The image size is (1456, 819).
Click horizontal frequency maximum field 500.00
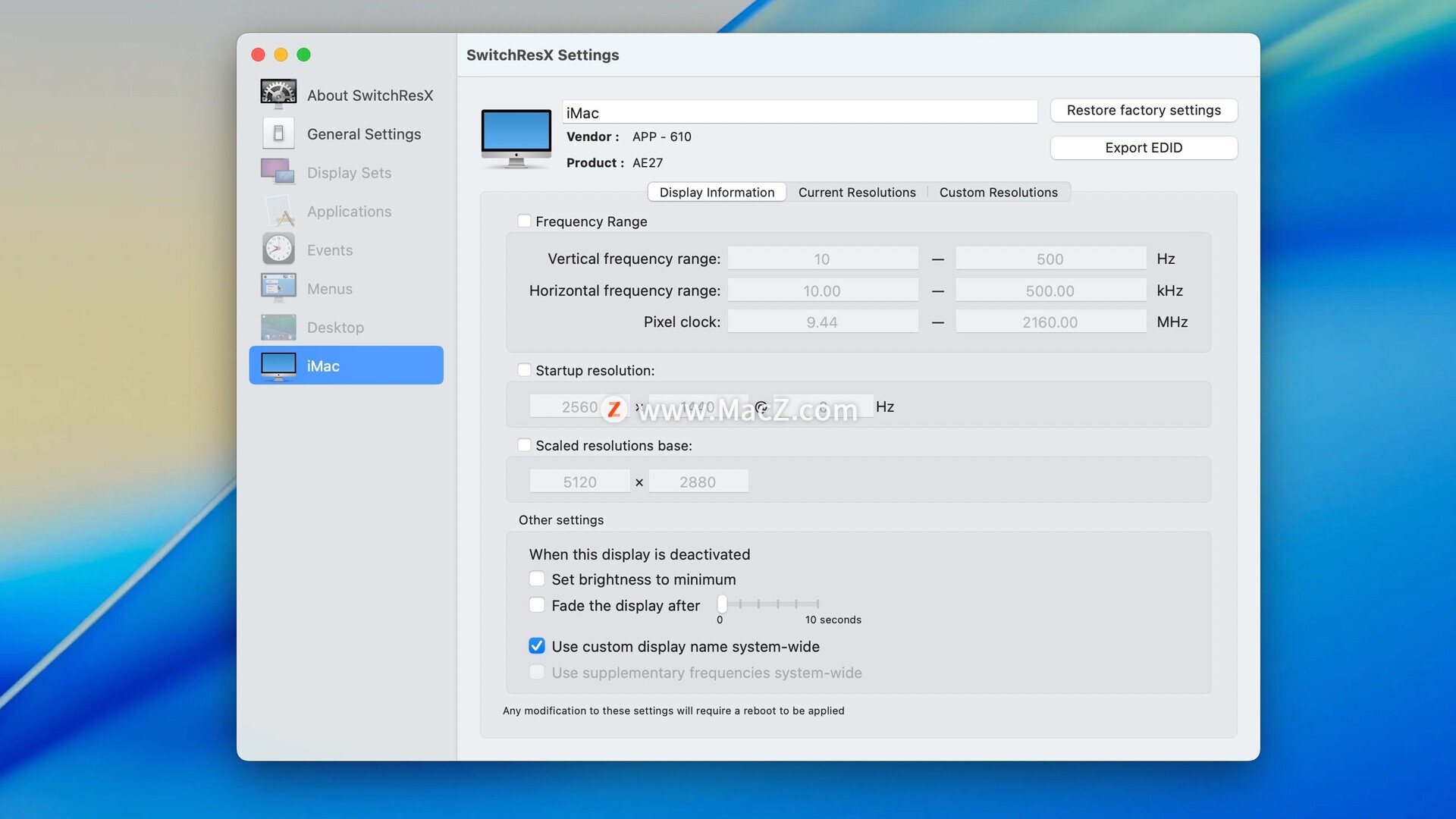1050,290
